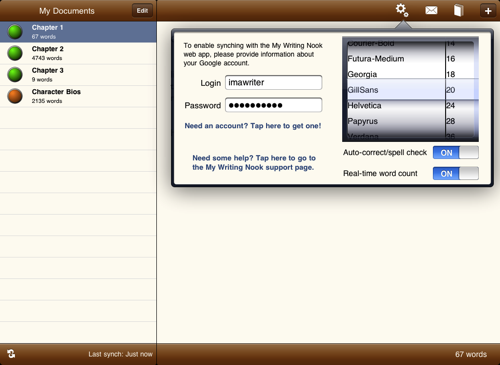The image size is (500, 365).
Task: Toggle Auto-correct/spell check switch
Action: pyautogui.click(x=456, y=153)
